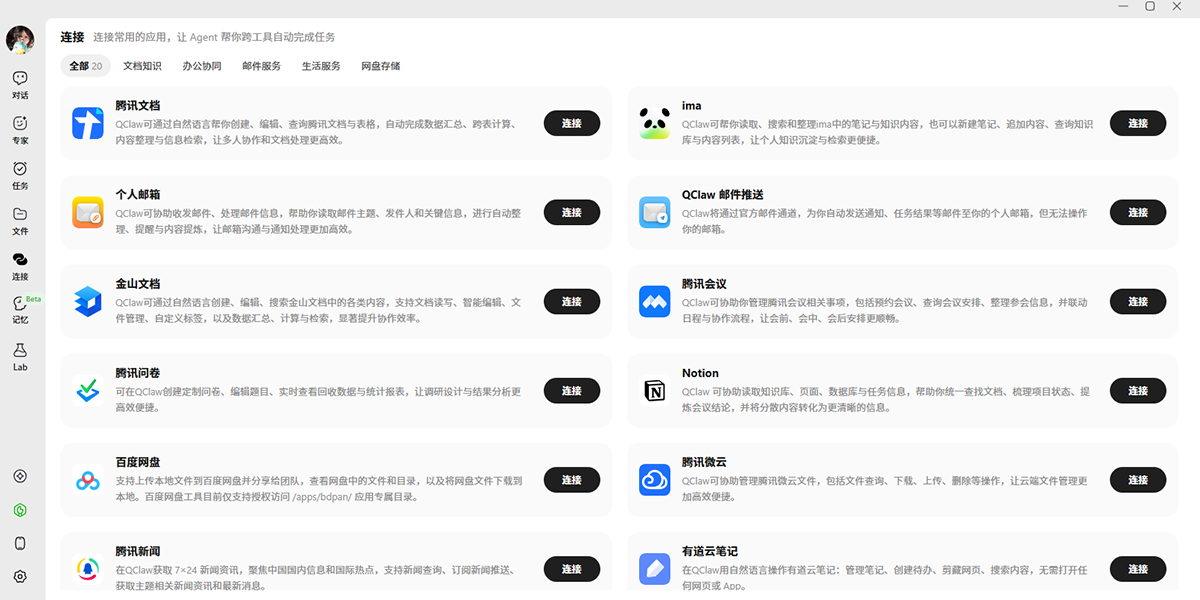The width and height of the screenshot is (1200, 600).
Task: Click the green hexagon icon in sidebar
Action: pyautogui.click(x=20, y=510)
